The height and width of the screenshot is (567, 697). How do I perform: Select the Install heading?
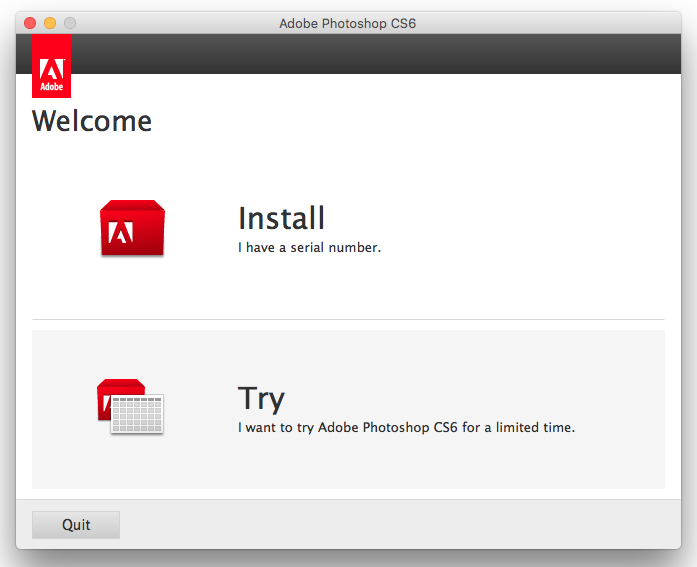(281, 218)
